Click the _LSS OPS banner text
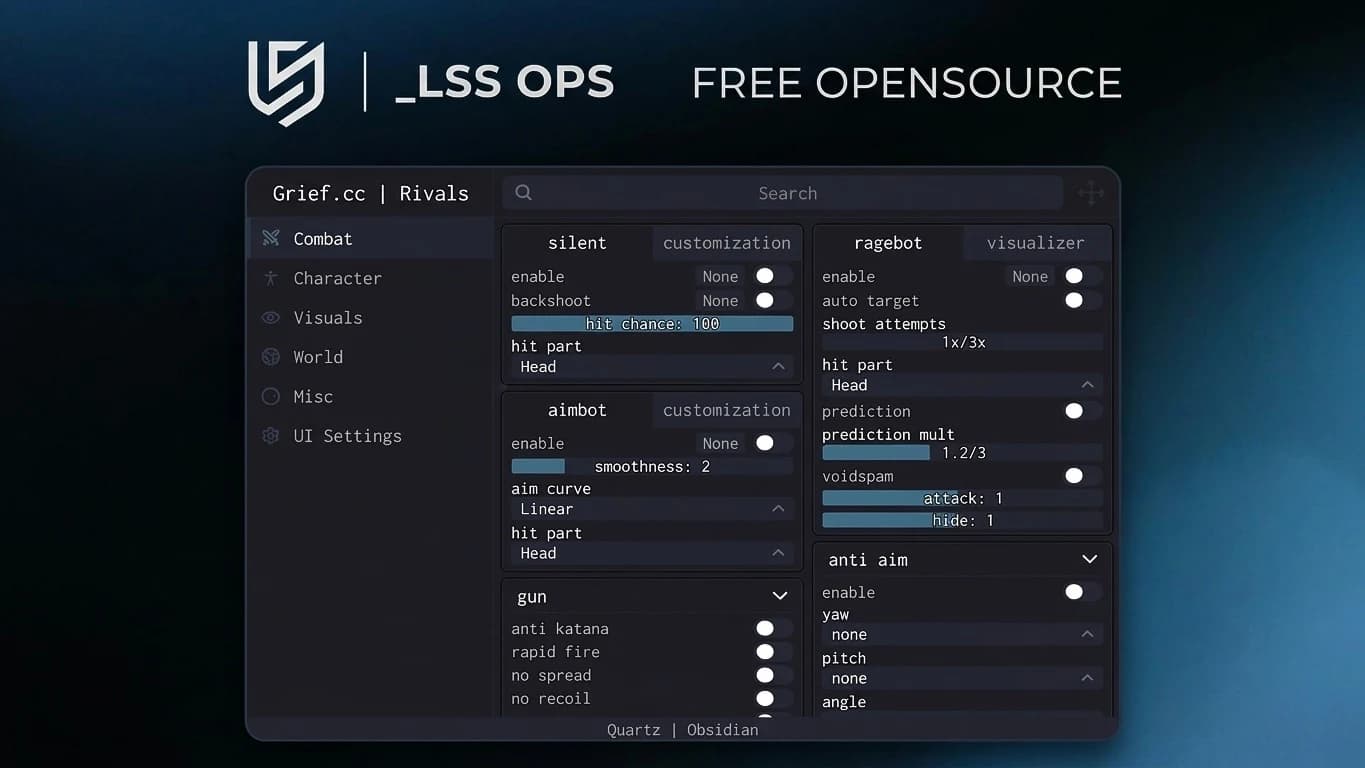The width and height of the screenshot is (1365, 768). coord(504,83)
